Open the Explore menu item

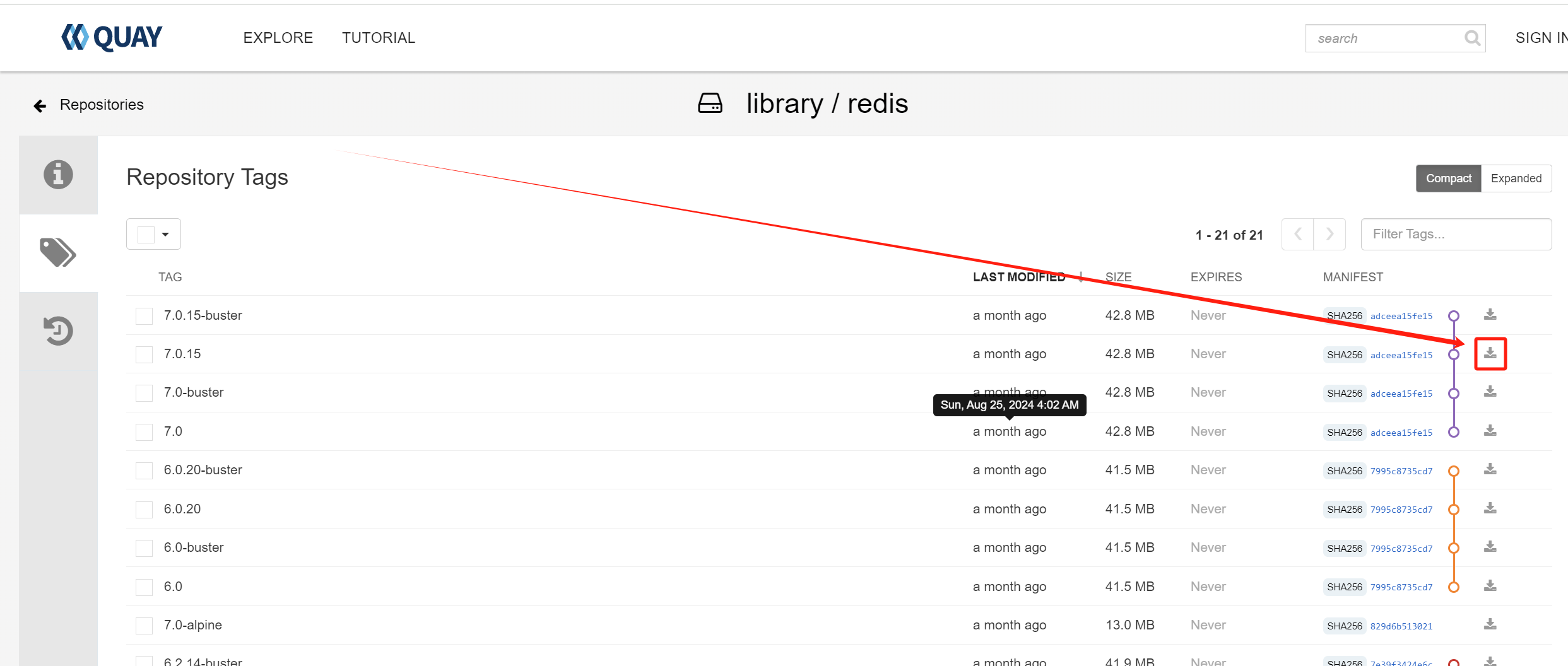click(278, 38)
